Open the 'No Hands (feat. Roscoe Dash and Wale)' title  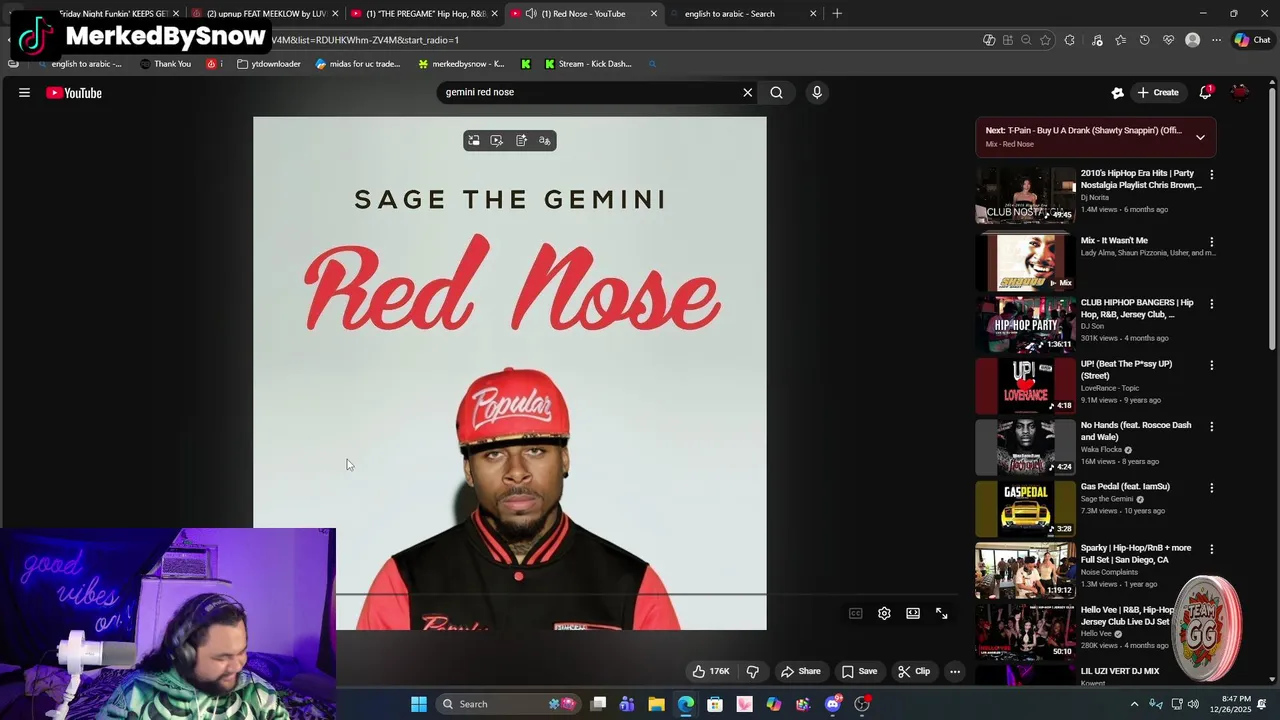(x=1136, y=431)
